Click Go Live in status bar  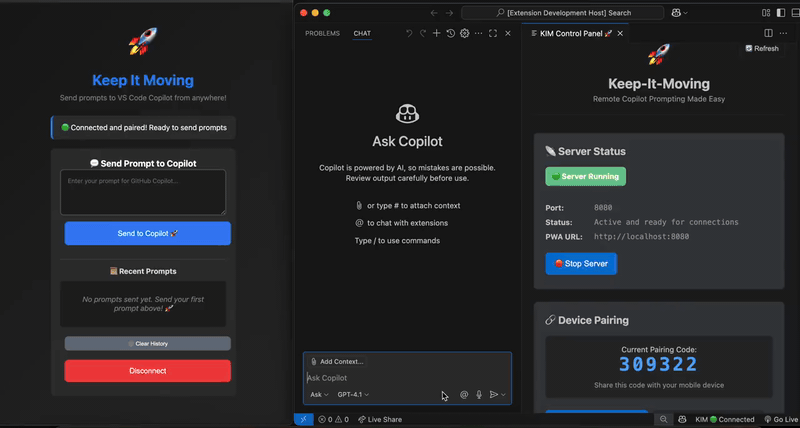click(781, 419)
